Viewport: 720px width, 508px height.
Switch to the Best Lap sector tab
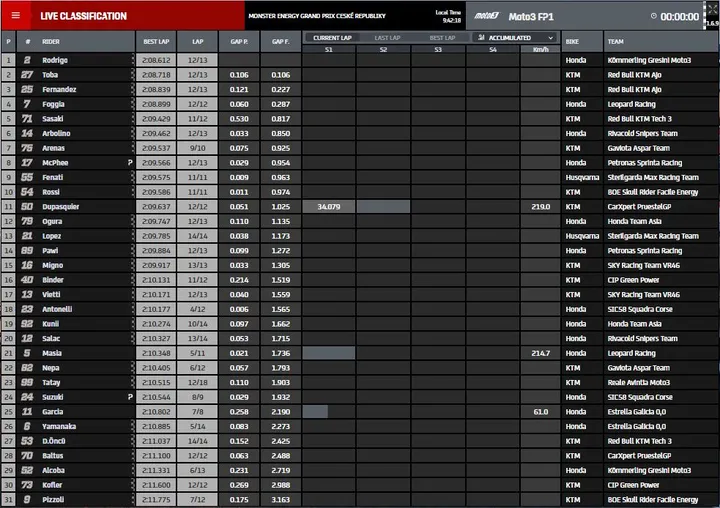tap(442, 38)
